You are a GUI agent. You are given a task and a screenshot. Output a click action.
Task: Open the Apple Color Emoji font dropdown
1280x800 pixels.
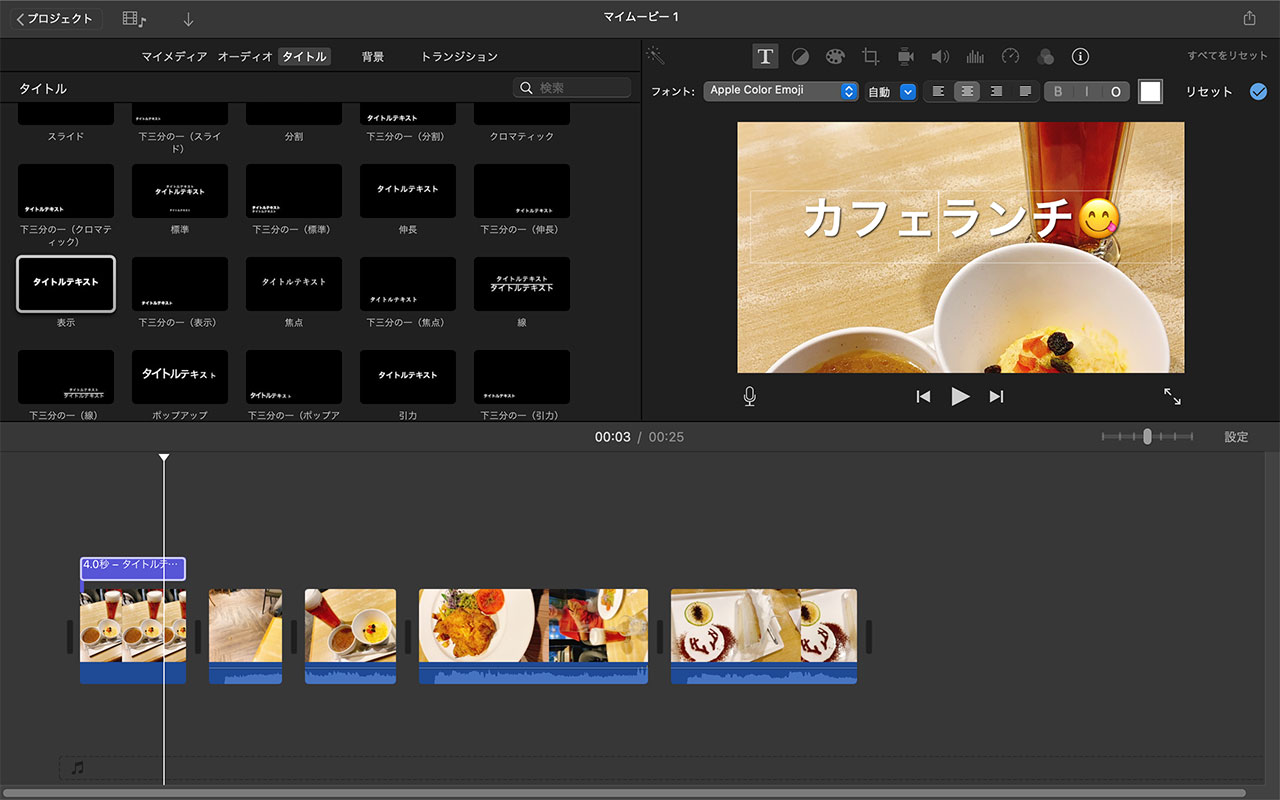pyautogui.click(x=781, y=91)
